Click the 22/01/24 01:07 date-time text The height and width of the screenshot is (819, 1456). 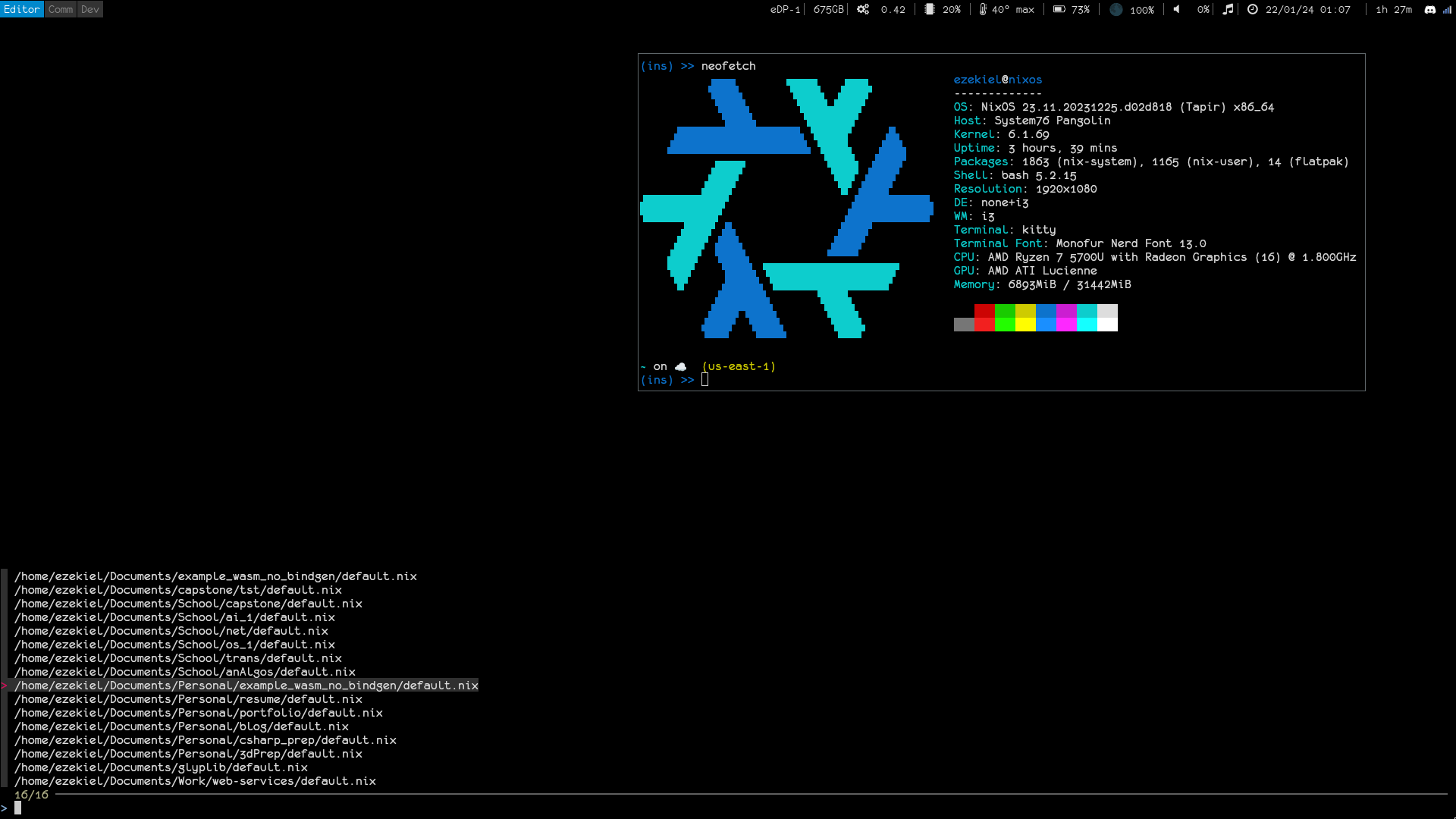coord(1307,10)
